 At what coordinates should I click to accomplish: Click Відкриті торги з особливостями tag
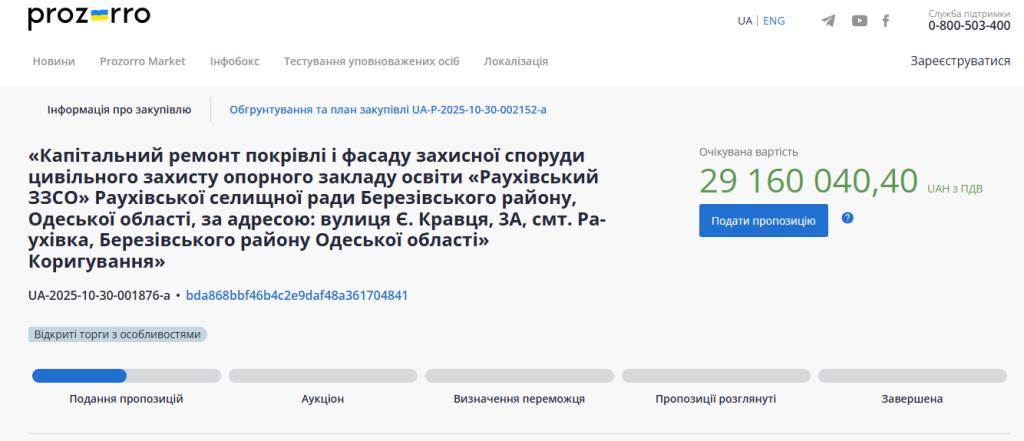pos(117,335)
